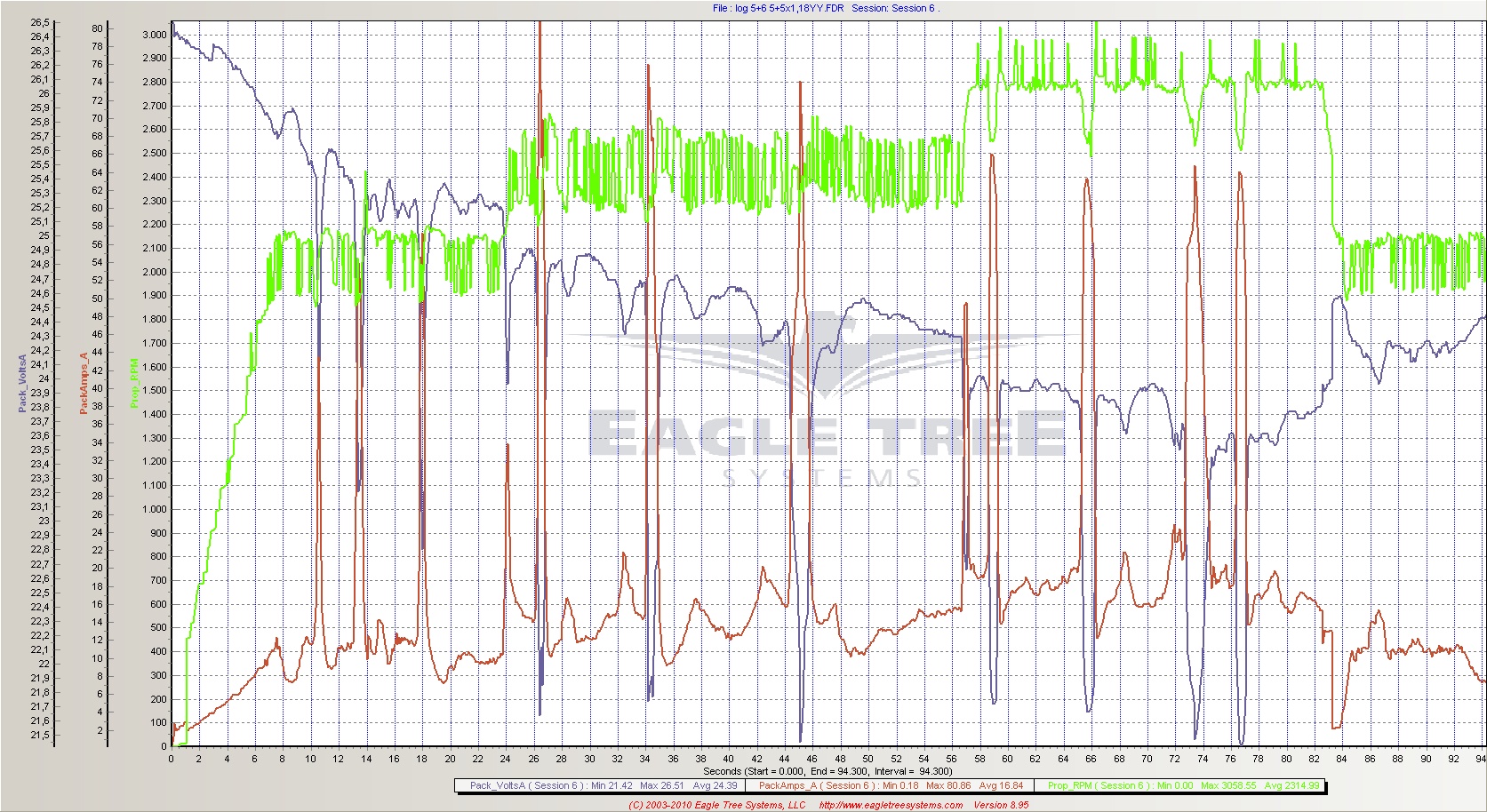The image size is (1487, 812).
Task: Click the 0 second mark on time axis
Action: coord(171,759)
